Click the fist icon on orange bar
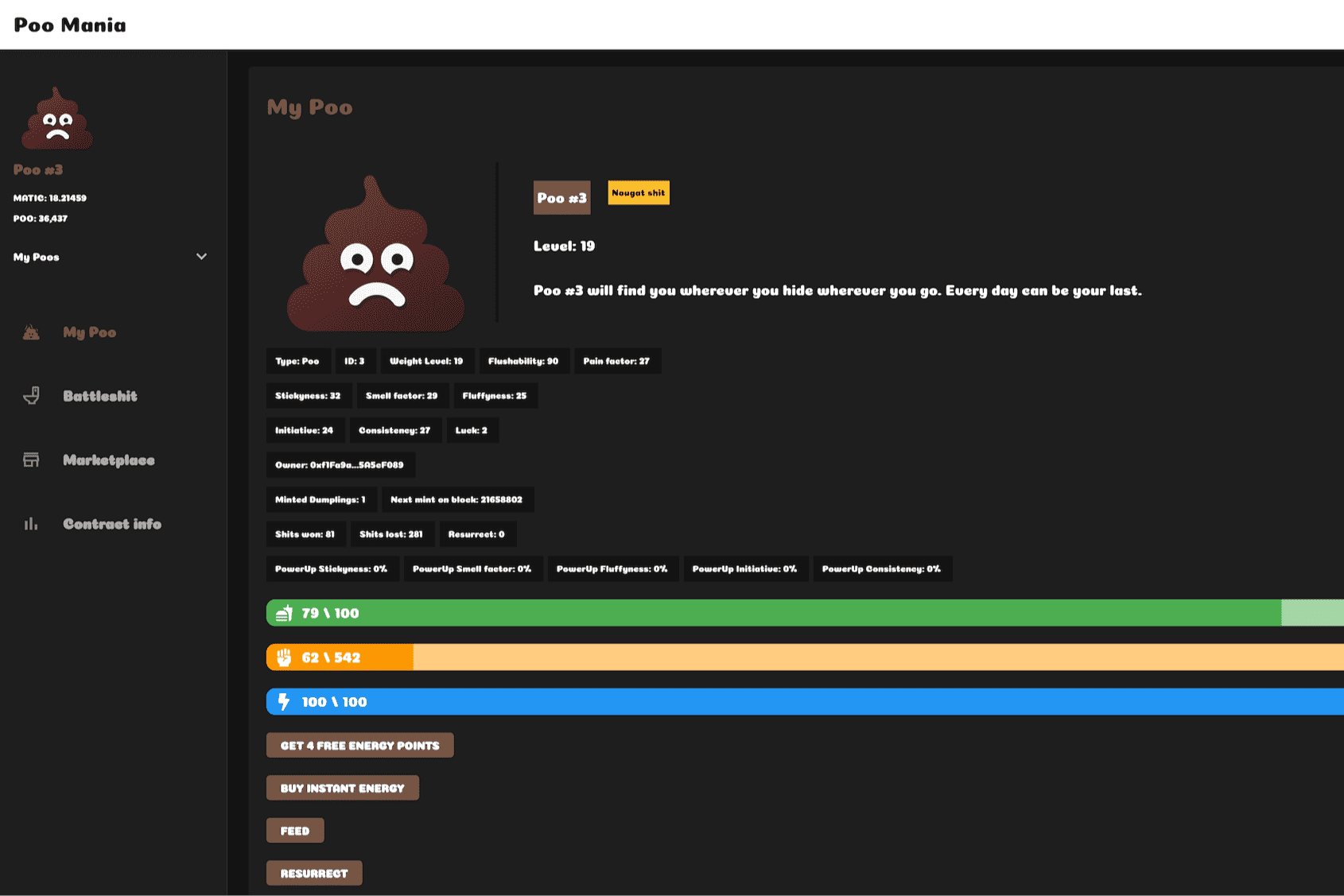The width and height of the screenshot is (1344, 896). coord(284,657)
